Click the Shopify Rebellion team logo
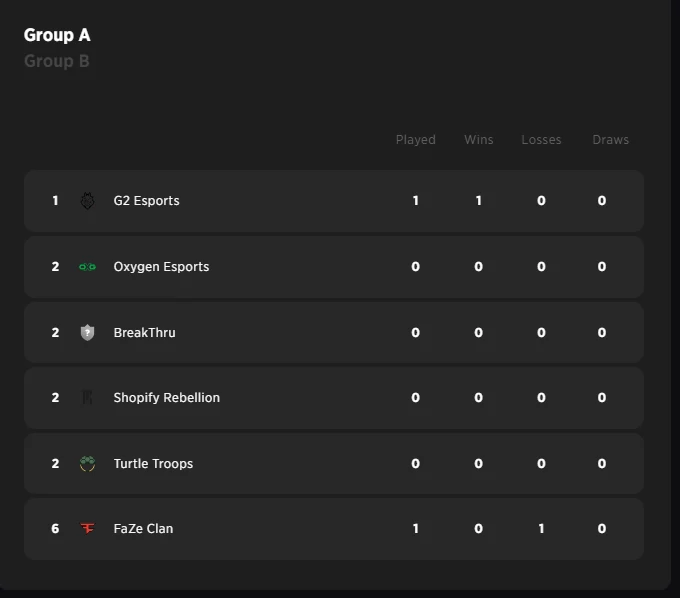 click(87, 397)
